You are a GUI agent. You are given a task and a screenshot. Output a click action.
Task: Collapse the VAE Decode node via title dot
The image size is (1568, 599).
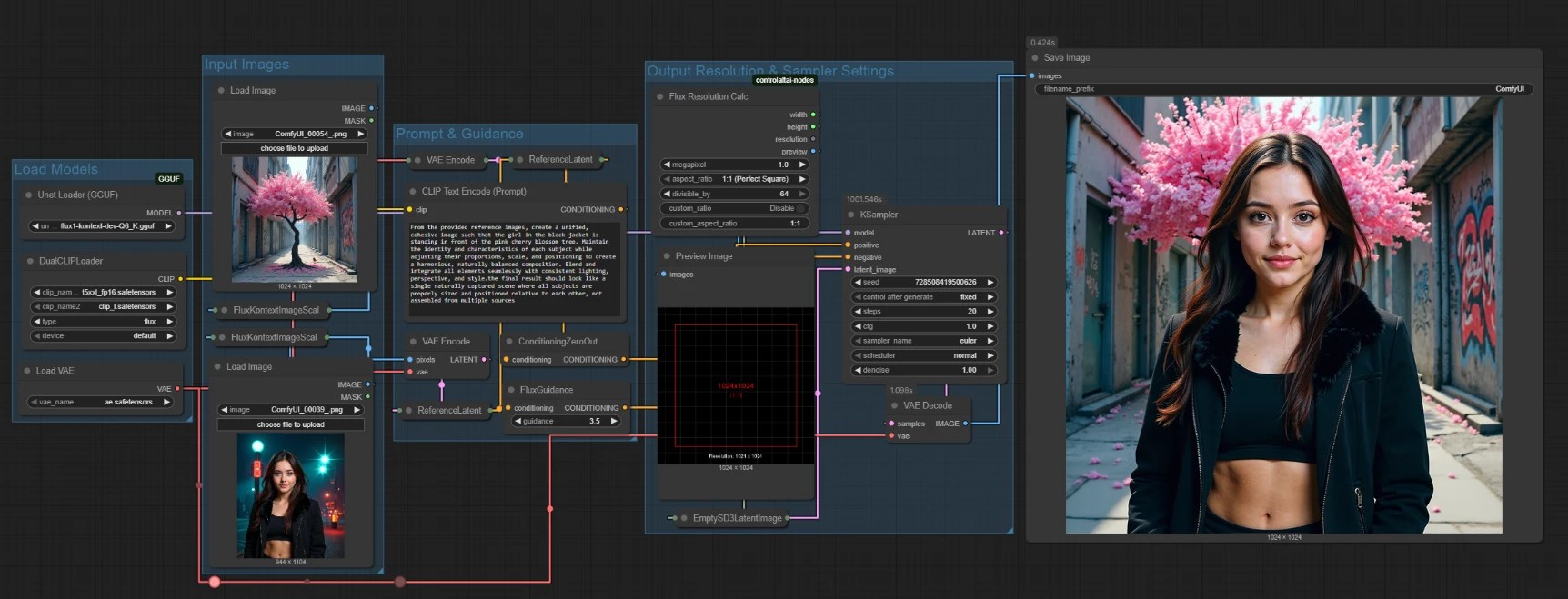tap(895, 405)
